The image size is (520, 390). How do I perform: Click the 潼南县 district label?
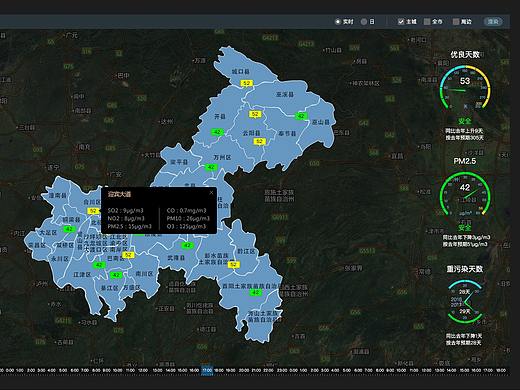pyautogui.click(x=58, y=196)
